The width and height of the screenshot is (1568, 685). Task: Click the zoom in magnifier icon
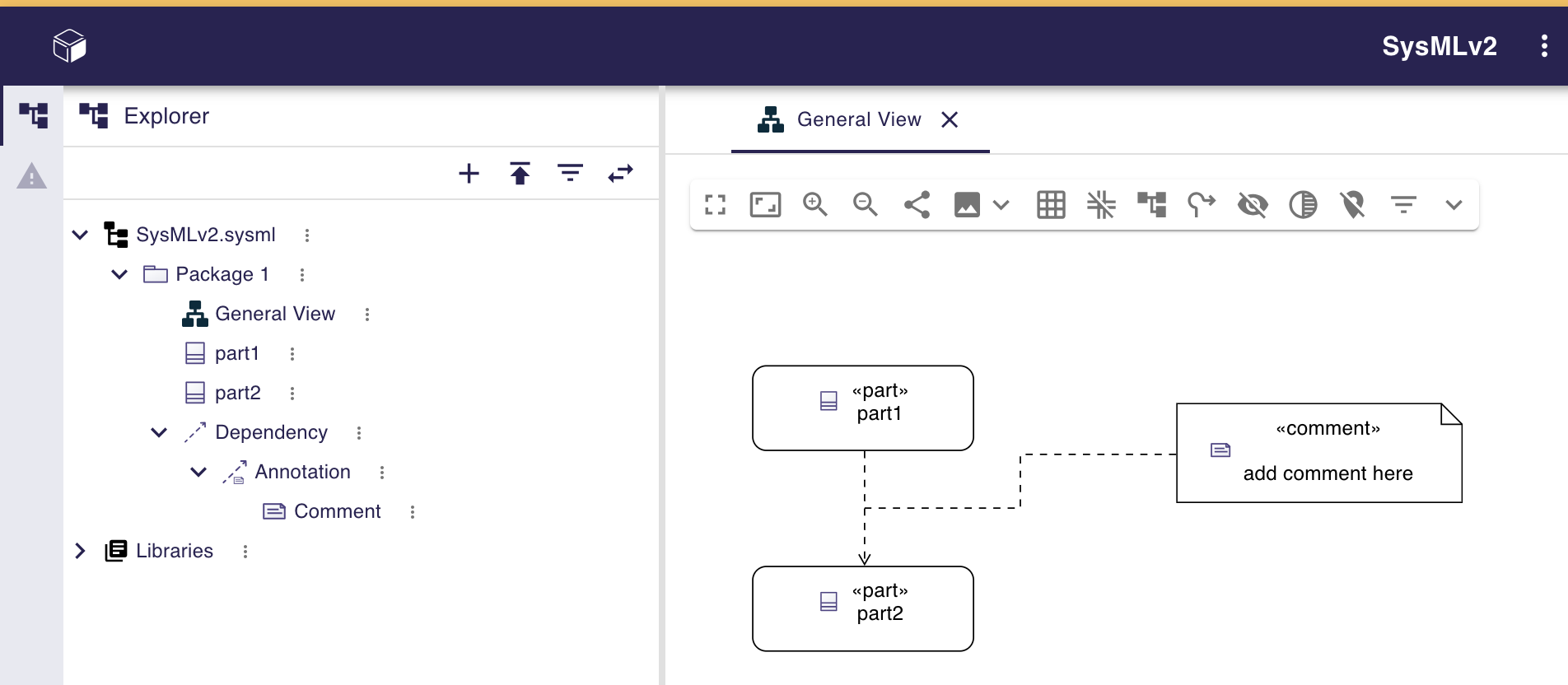click(814, 204)
